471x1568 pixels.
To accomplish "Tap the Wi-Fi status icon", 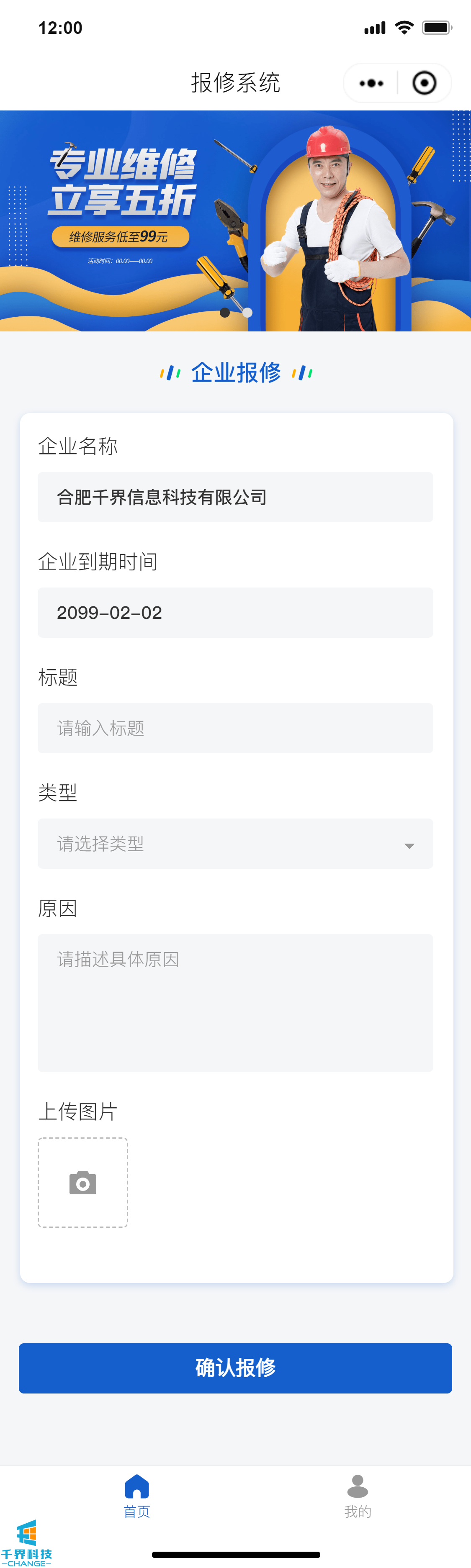I will tap(404, 27).
